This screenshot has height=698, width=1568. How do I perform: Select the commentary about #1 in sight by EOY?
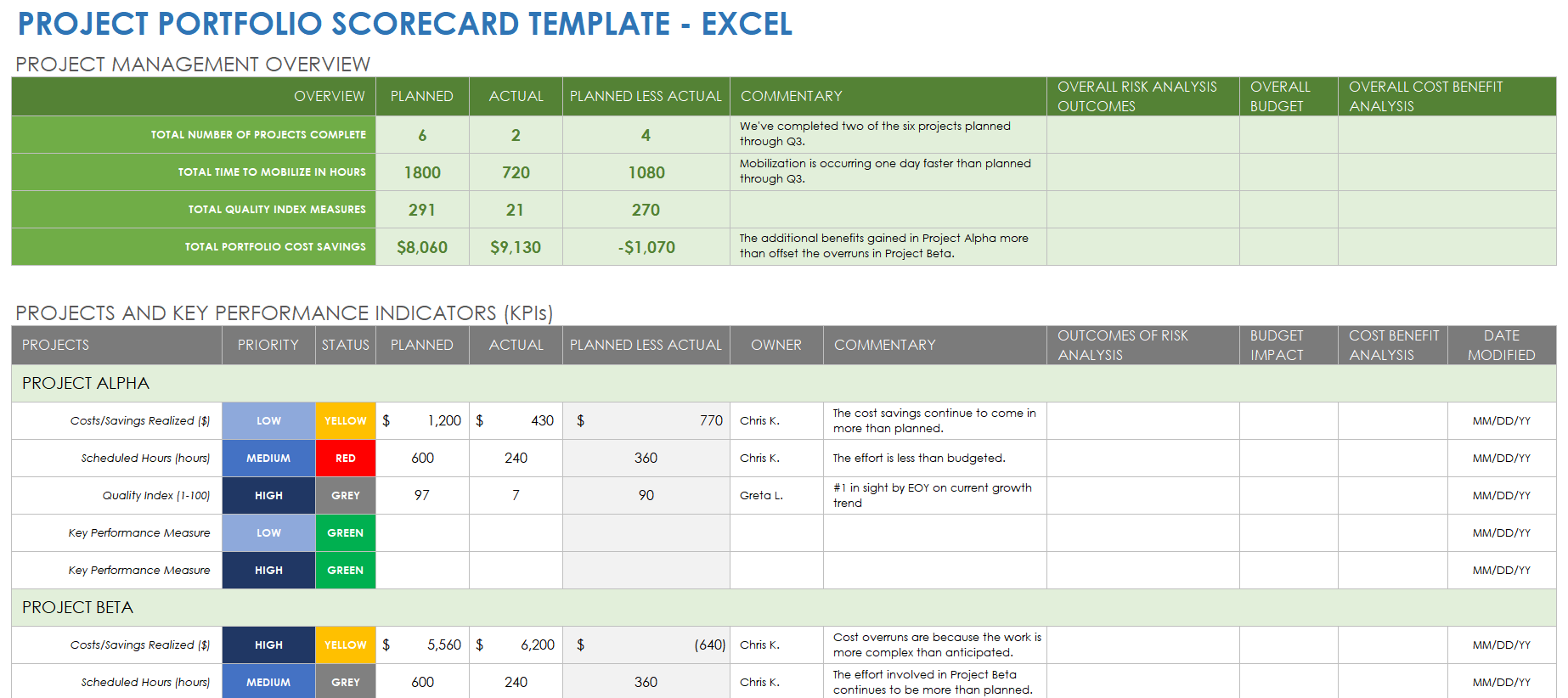tap(933, 496)
